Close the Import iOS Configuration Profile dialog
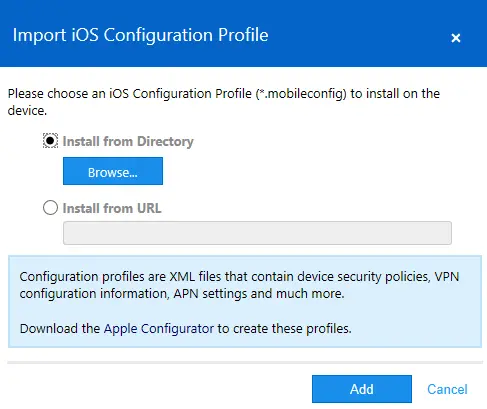Screen dimensions: 487x409 click(456, 38)
